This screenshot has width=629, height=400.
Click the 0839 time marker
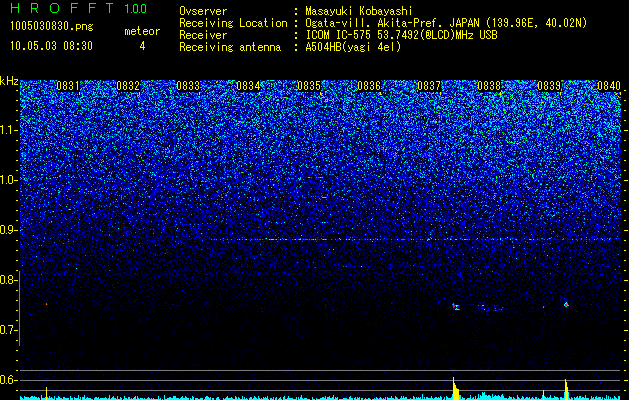click(549, 86)
